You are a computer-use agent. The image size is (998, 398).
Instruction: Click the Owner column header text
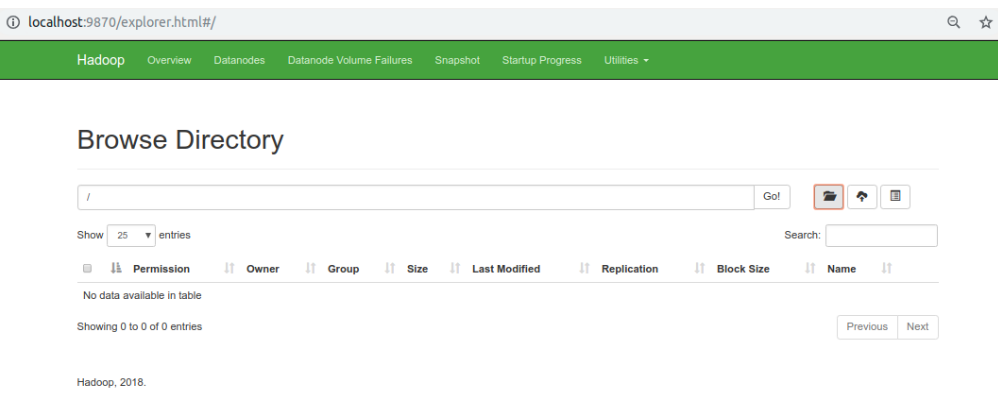click(263, 269)
